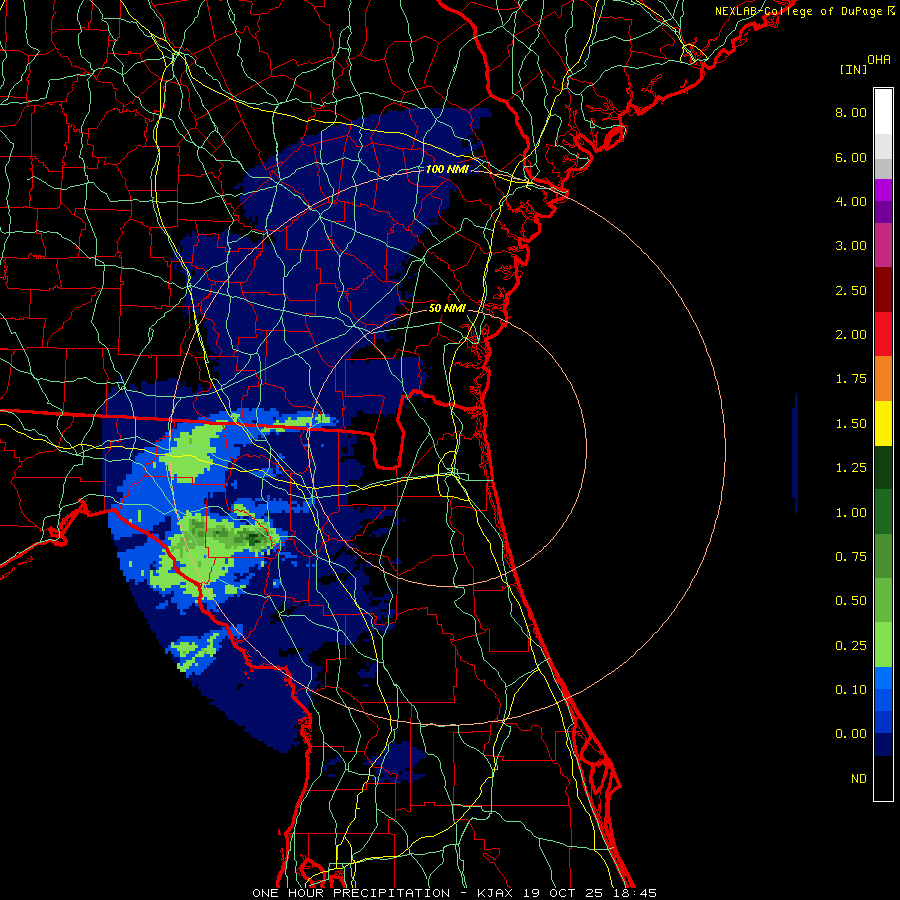Viewport: 900px width, 900px height.
Task: Click the "0.25" legend value
Action: point(851,646)
